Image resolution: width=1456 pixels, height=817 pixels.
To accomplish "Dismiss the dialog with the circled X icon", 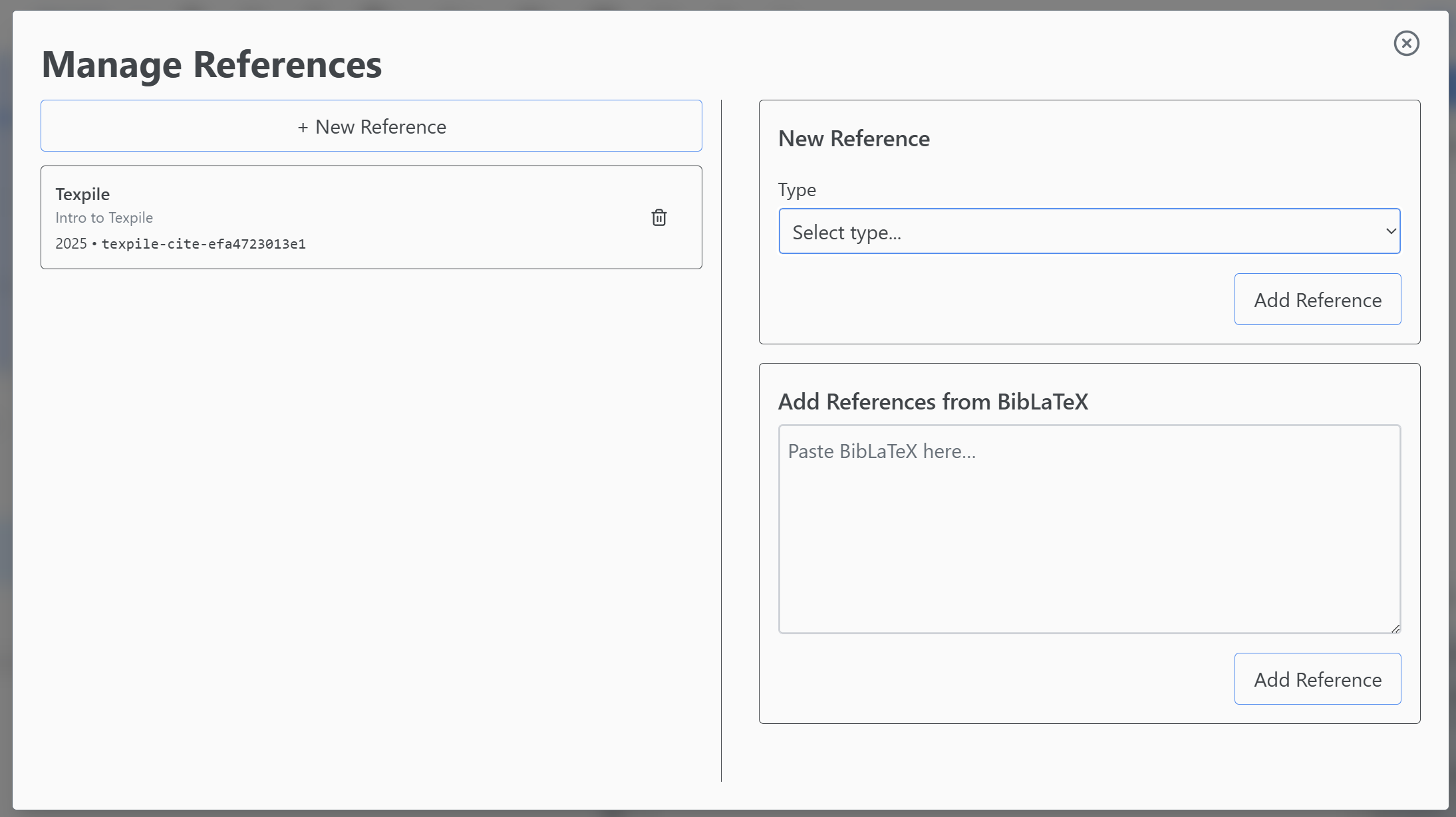I will (1405, 43).
